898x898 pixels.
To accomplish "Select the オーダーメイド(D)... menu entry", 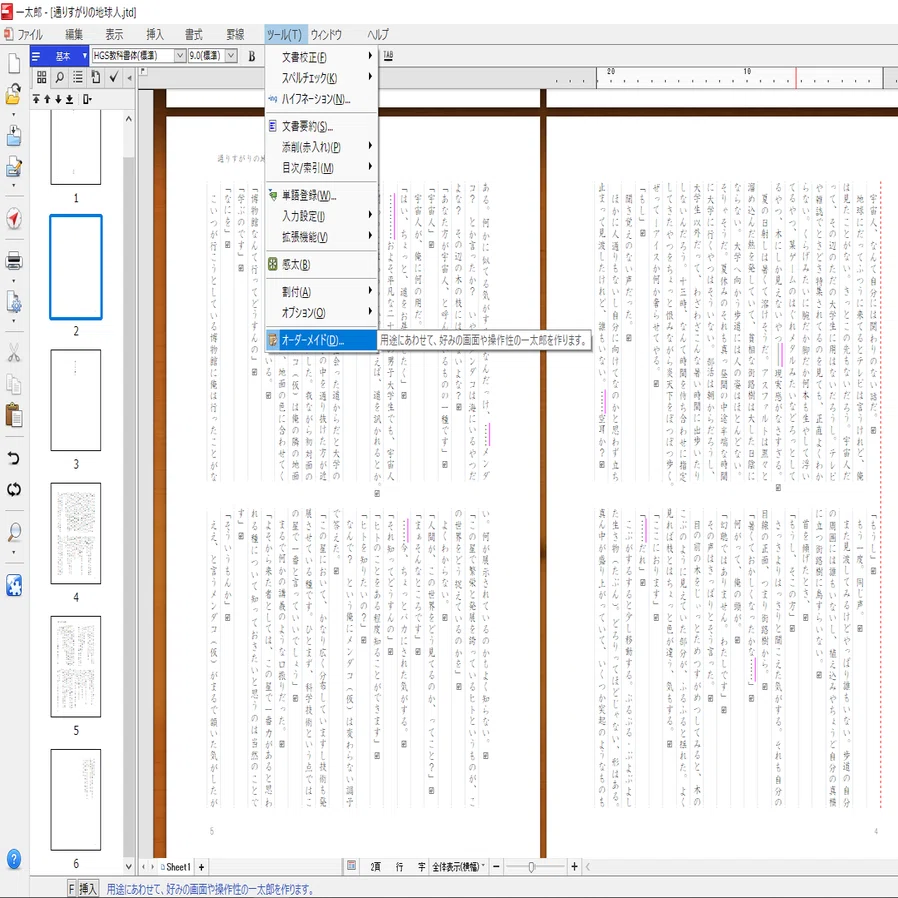I will click(x=321, y=340).
